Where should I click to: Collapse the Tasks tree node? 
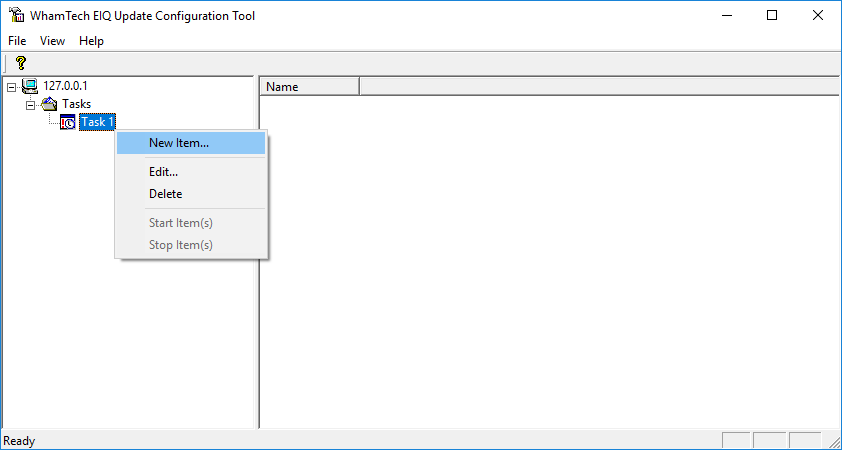point(31,105)
